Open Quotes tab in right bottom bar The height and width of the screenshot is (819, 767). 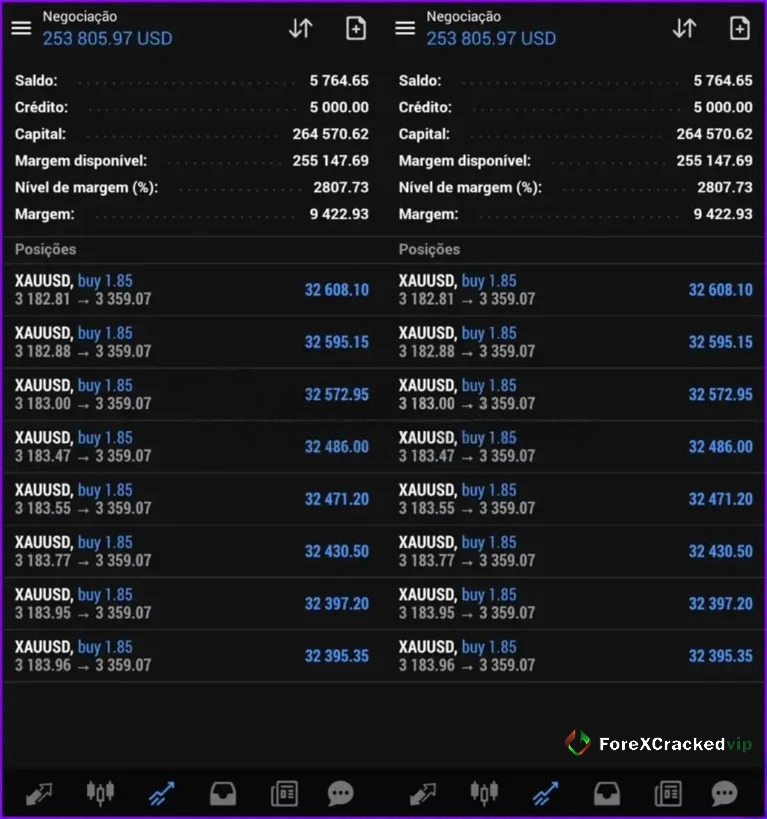[423, 793]
